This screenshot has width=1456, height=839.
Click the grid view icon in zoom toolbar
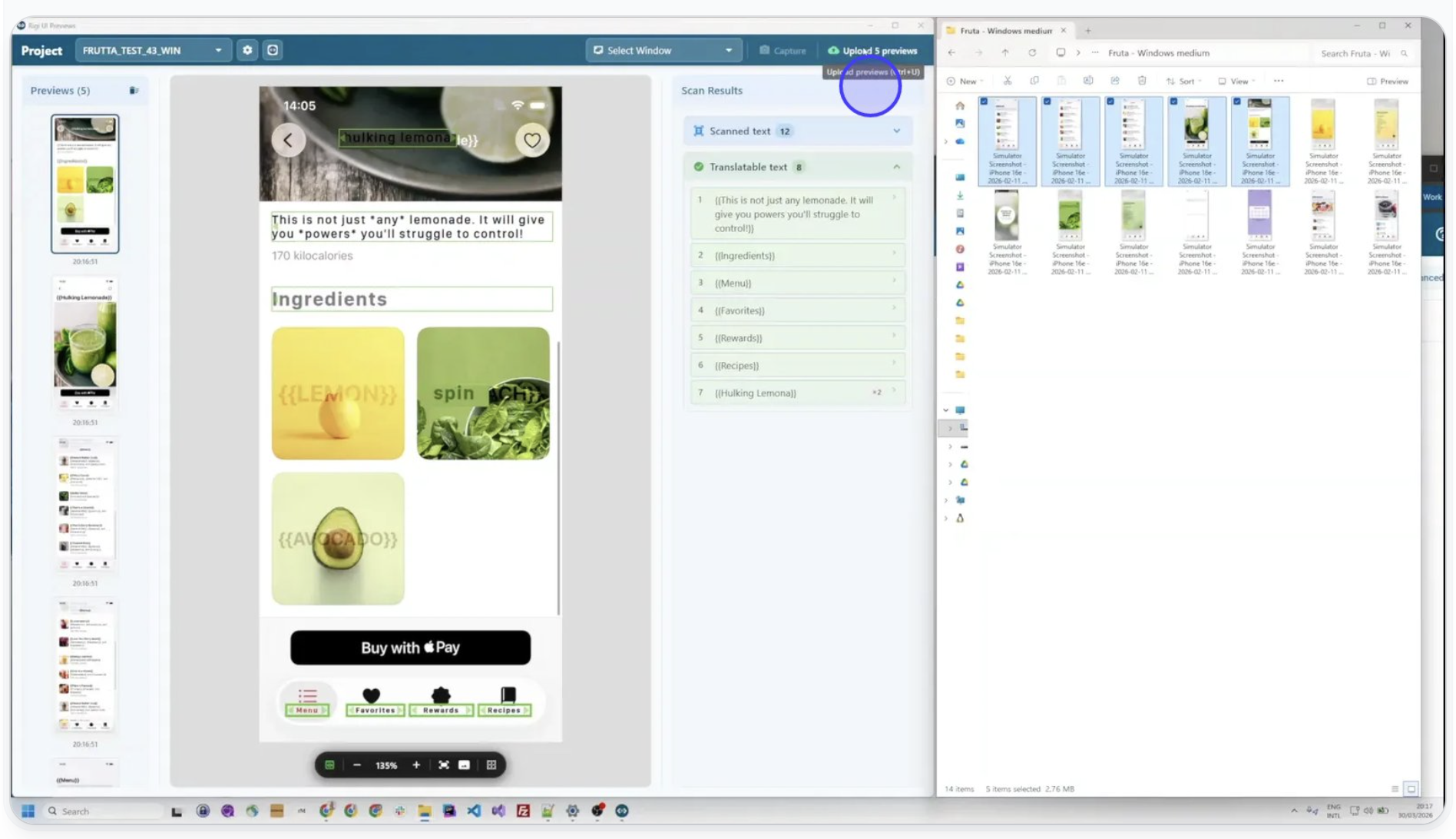pos(491,765)
